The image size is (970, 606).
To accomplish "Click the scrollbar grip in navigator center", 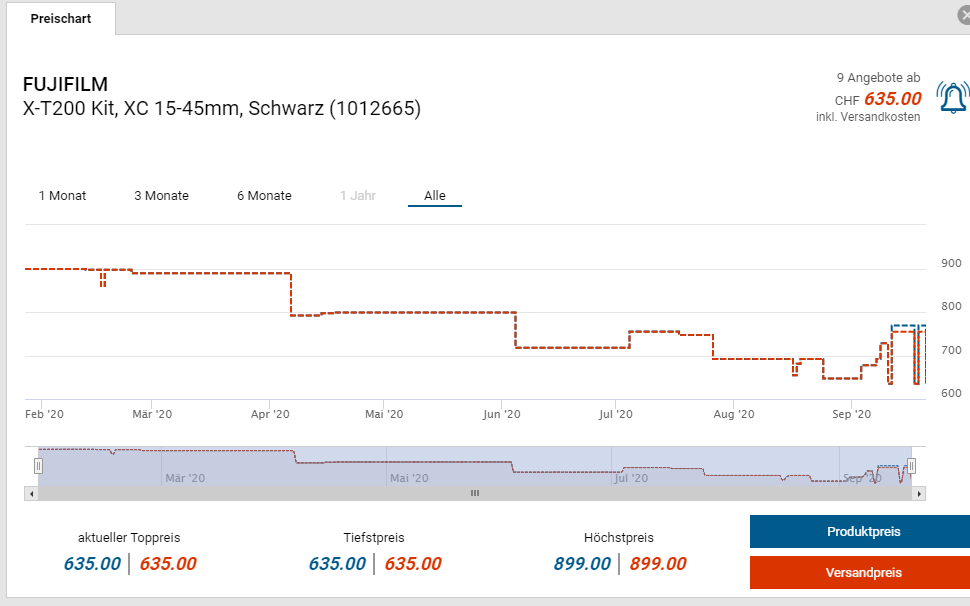I will point(475,493).
